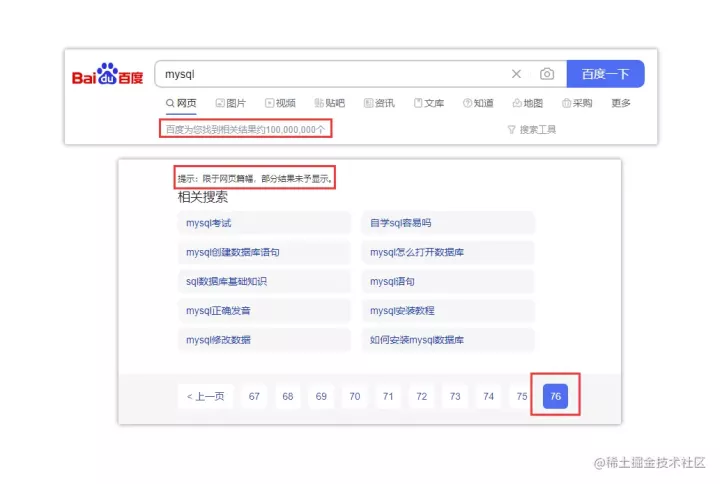Image resolution: width=720 pixels, height=484 pixels.
Task: Select the 网页 tab
Action: click(x=181, y=103)
